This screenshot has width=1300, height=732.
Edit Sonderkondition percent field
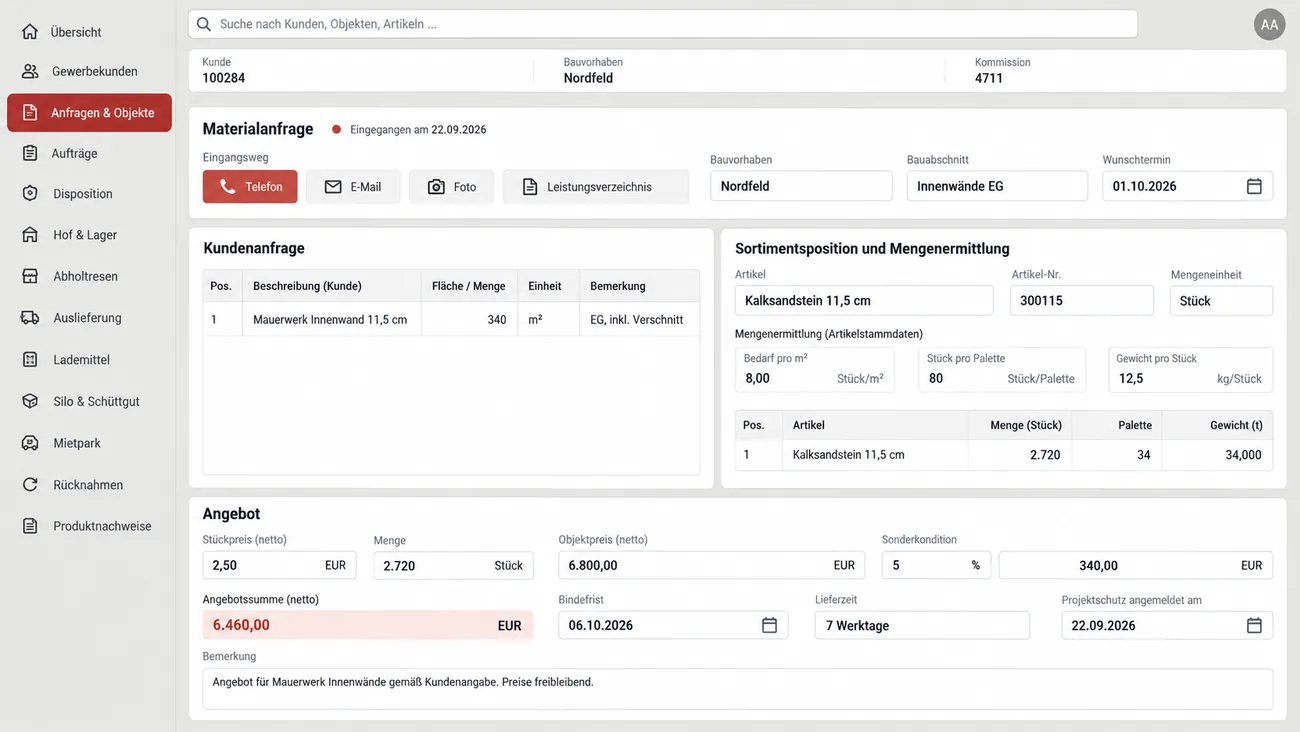click(936, 565)
